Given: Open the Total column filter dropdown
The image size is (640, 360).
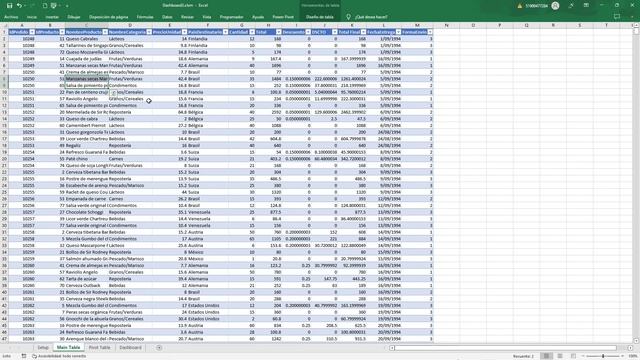Looking at the screenshot, I should click(x=278, y=32).
